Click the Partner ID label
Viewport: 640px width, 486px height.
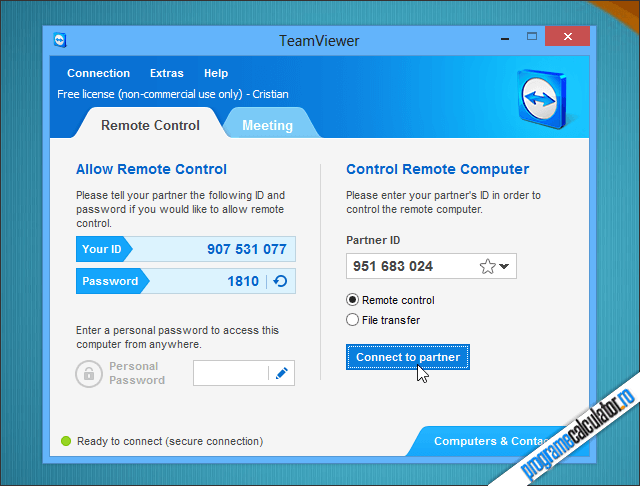click(x=373, y=240)
